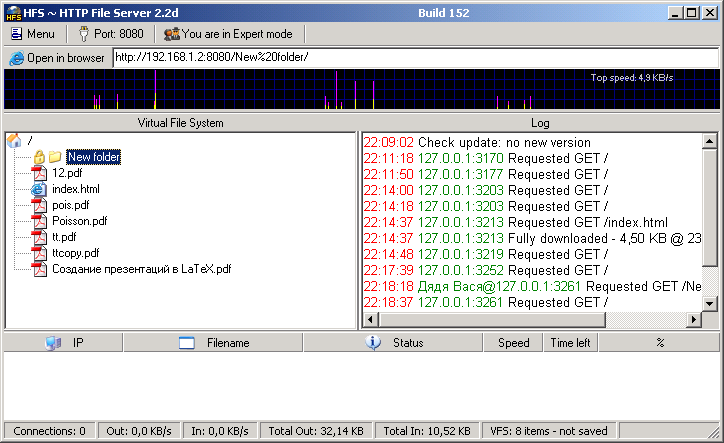Click the PDF icon of pois.pdf
The width and height of the screenshot is (724, 443).
coord(39,205)
